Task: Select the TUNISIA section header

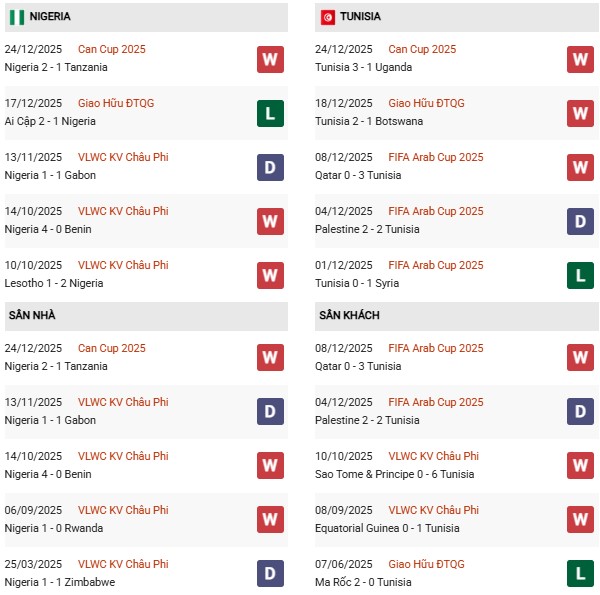Action: tap(360, 17)
